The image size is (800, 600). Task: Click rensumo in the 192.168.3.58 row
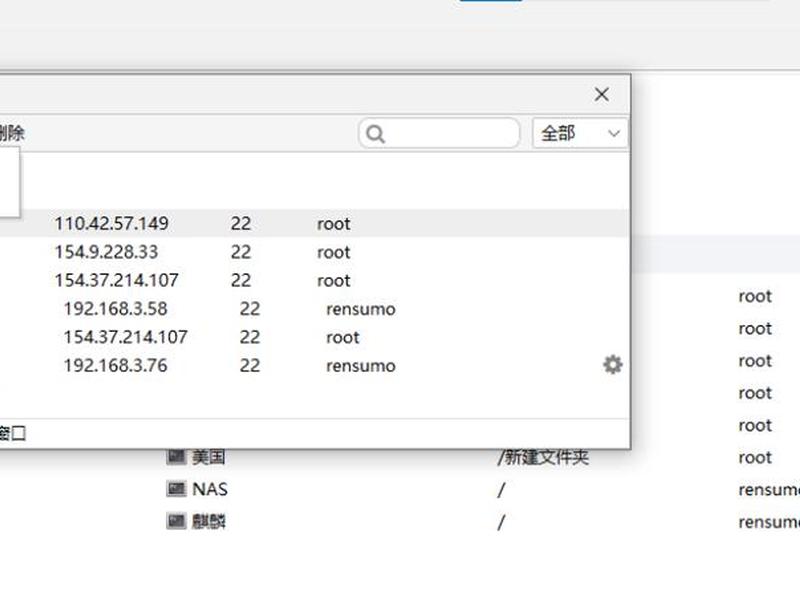[361, 309]
